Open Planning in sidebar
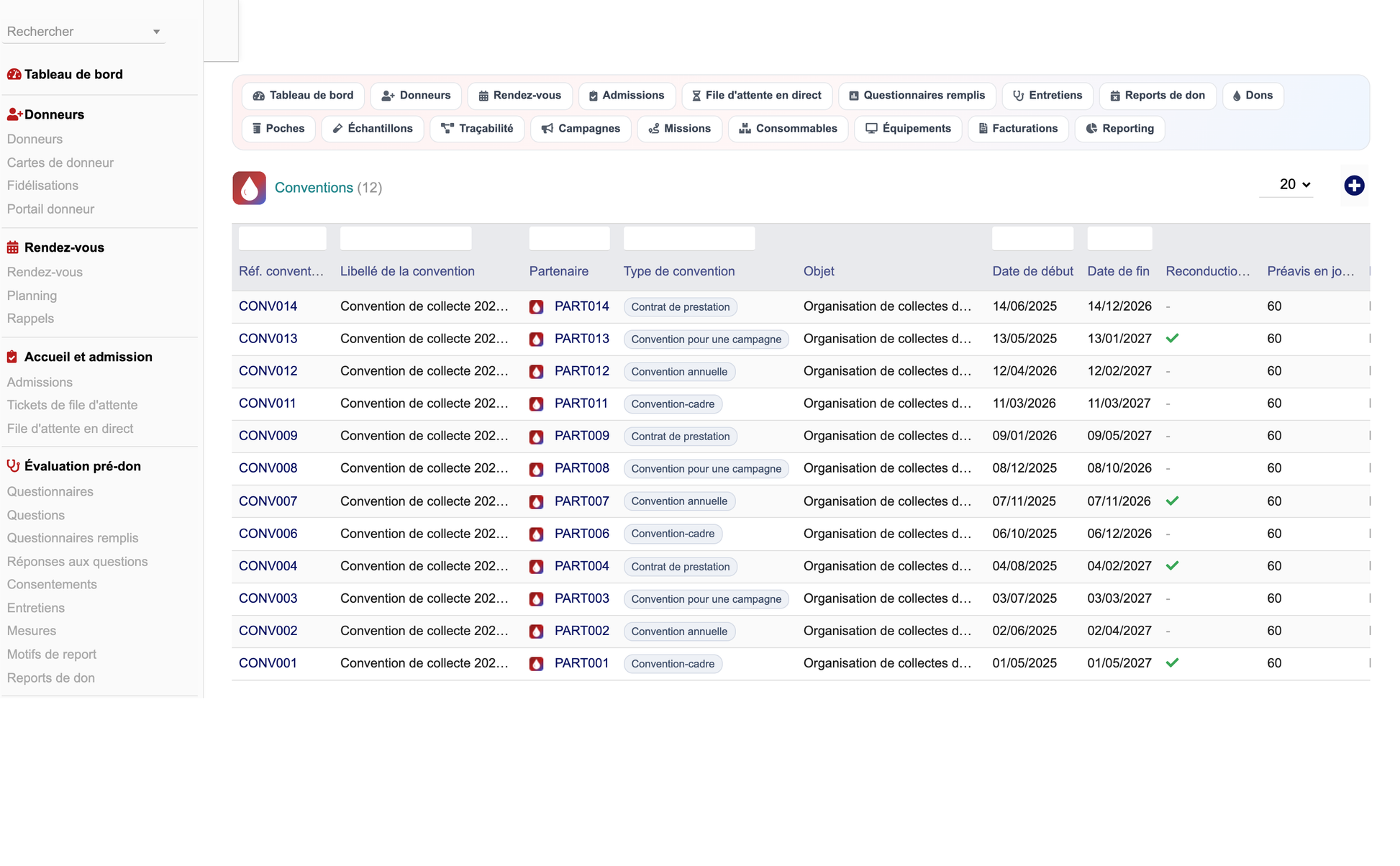The image size is (1400, 866). point(32,296)
